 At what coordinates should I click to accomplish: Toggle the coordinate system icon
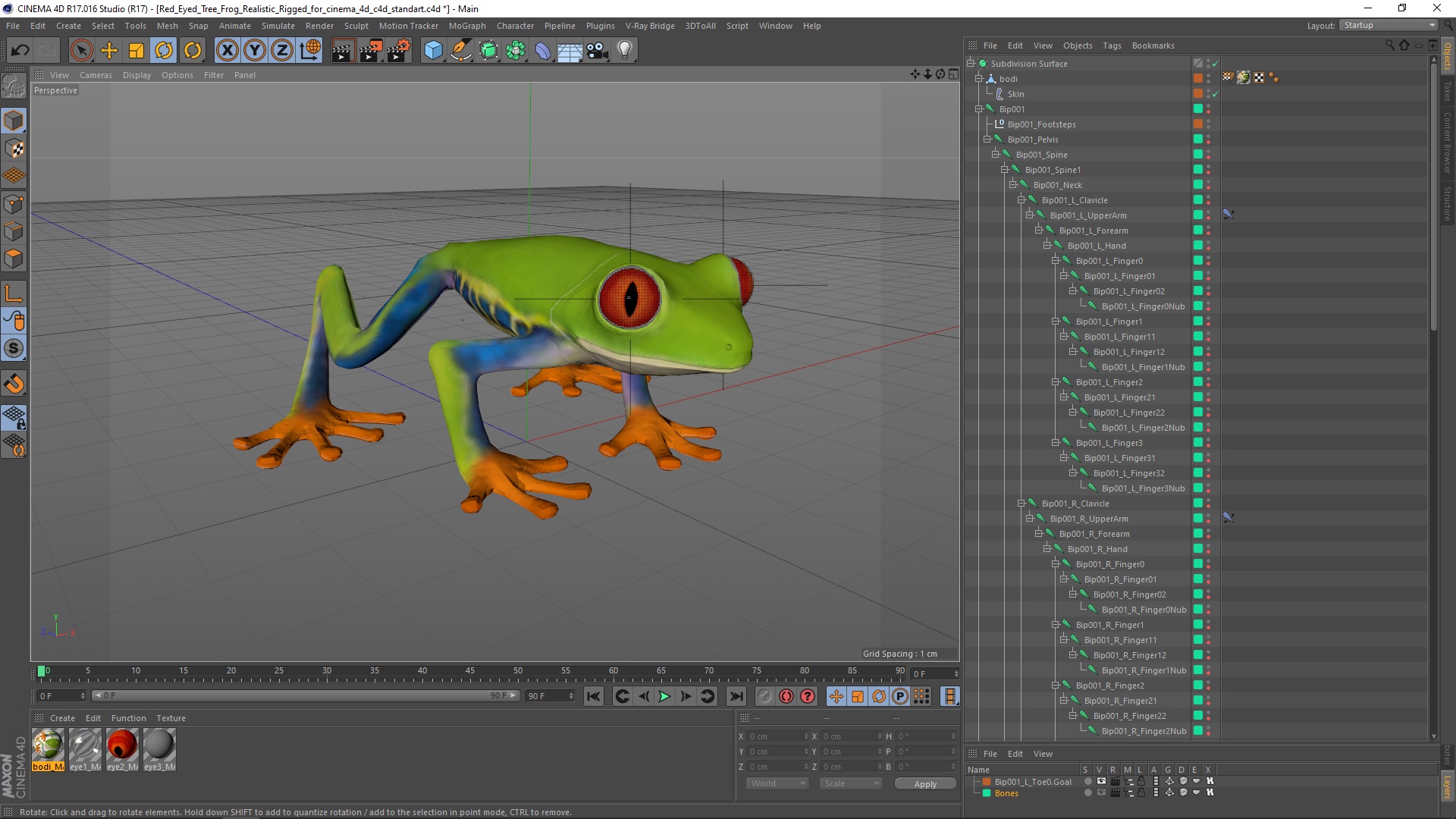tap(310, 51)
